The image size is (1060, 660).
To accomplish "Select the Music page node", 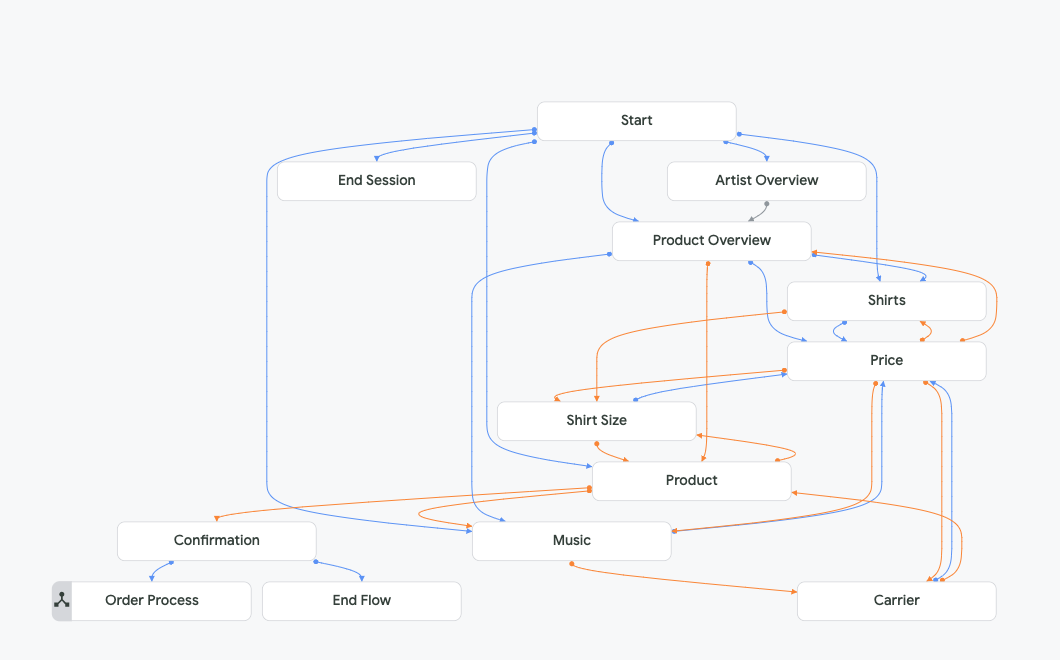I will click(571, 541).
